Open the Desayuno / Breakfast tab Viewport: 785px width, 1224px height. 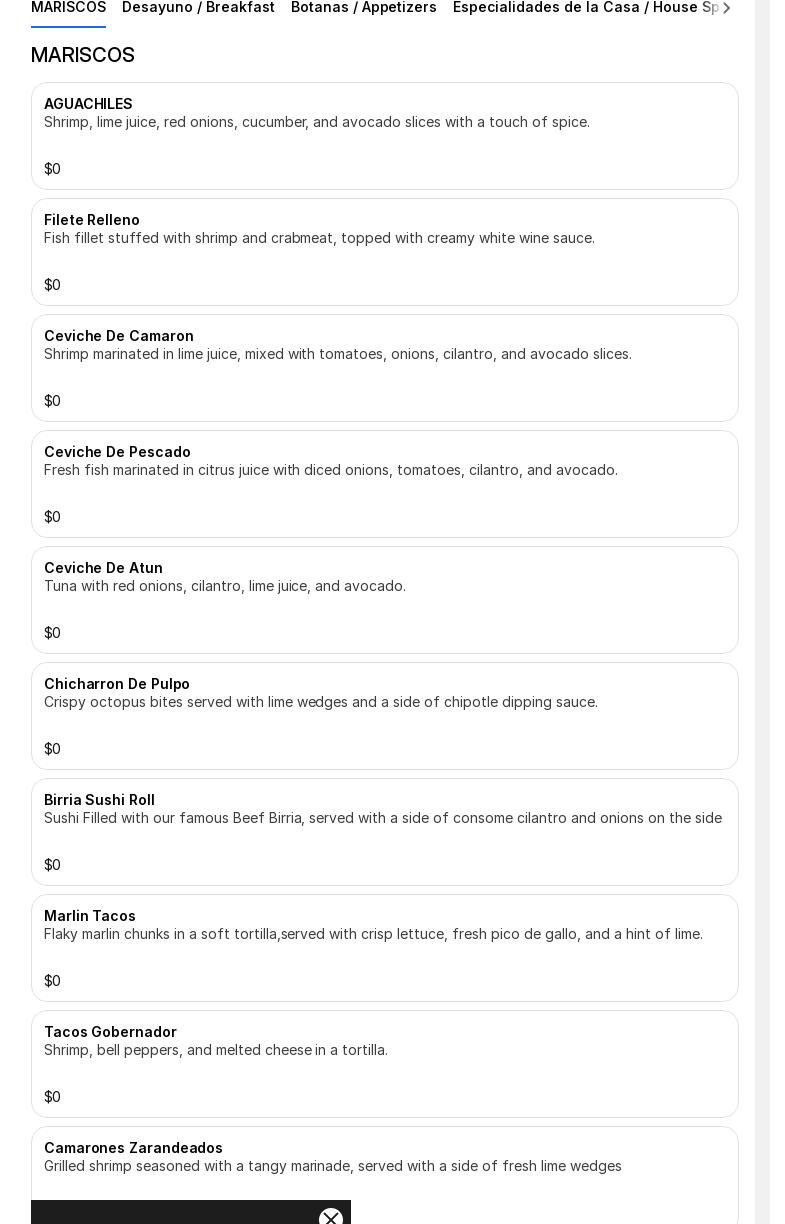pos(198,8)
